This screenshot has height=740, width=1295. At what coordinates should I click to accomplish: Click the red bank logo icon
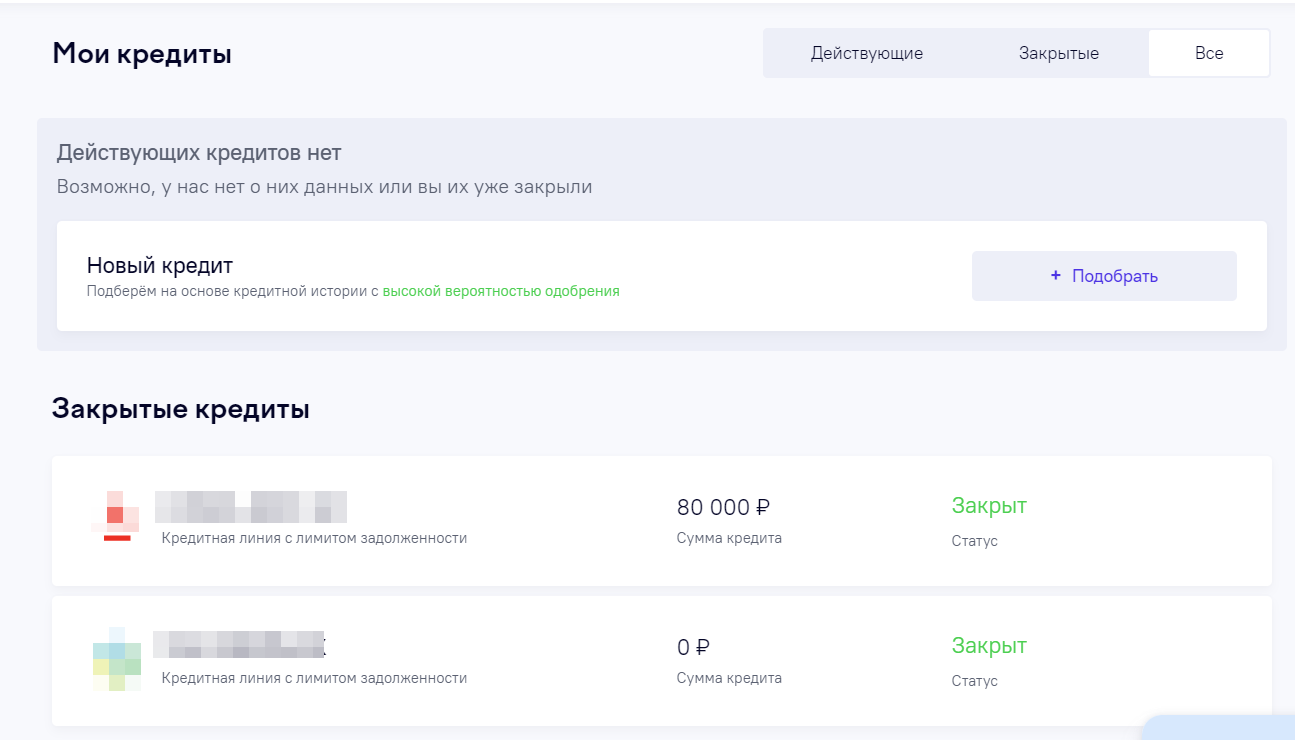point(116,516)
